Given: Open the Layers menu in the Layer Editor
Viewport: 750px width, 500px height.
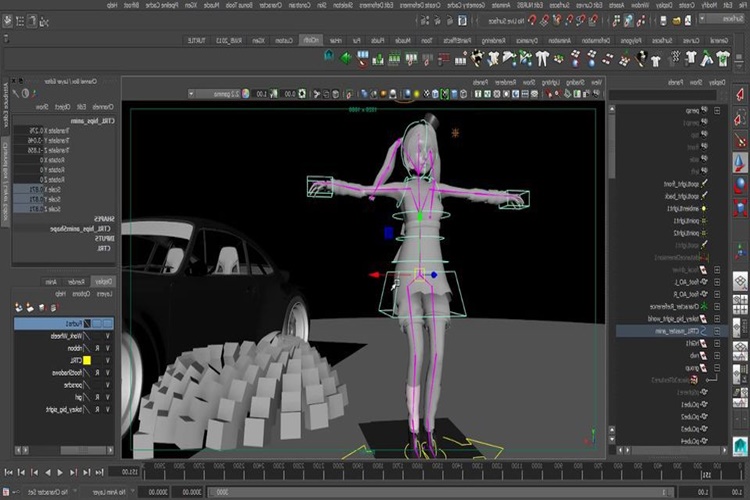Looking at the screenshot, I should 104,294.
